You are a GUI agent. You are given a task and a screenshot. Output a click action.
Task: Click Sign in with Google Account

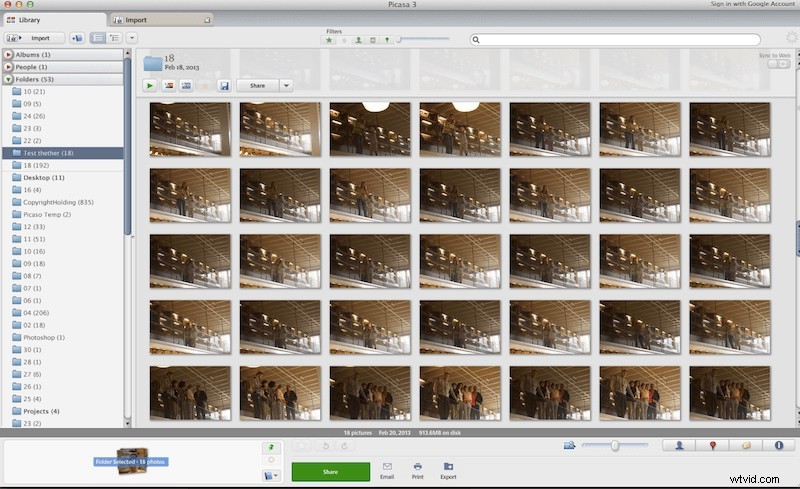753,4
